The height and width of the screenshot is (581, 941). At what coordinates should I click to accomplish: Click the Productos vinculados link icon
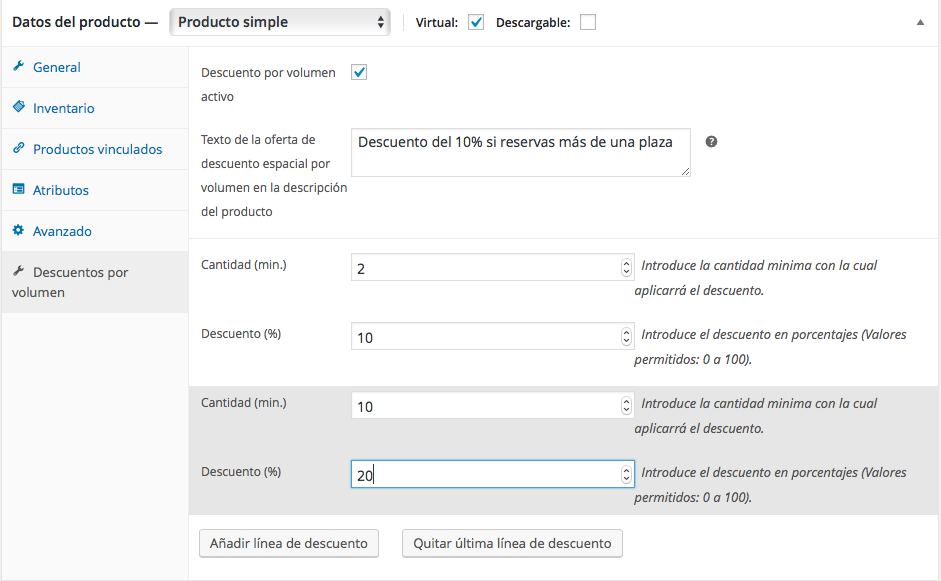pos(19,148)
